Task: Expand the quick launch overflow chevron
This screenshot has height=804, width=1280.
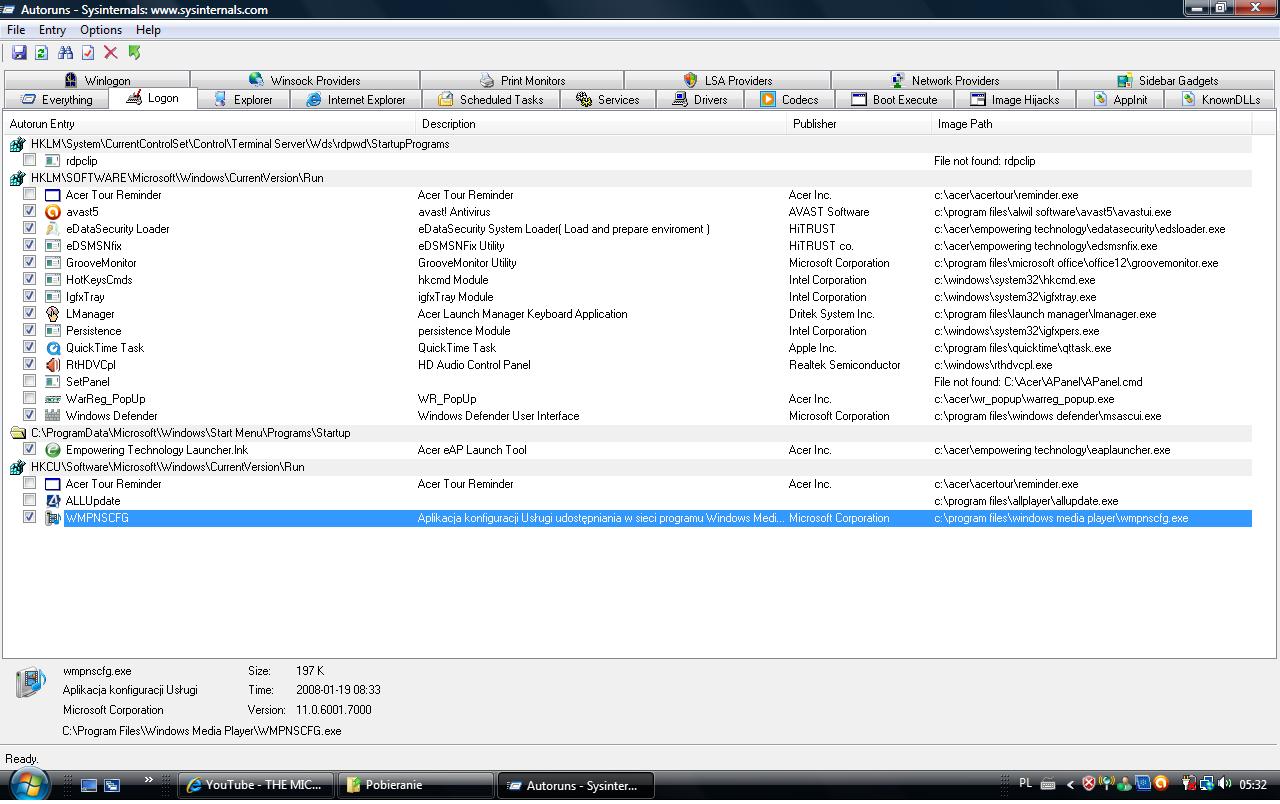Action: [149, 780]
